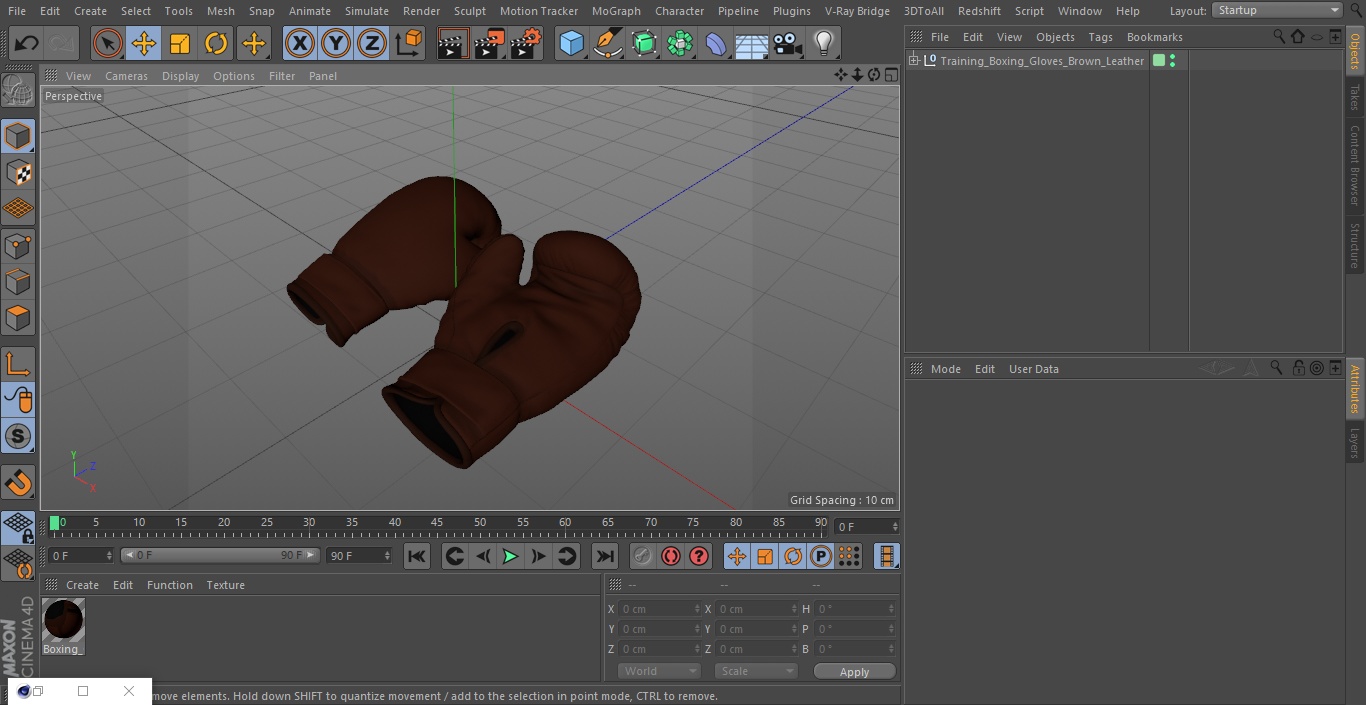Switch to Texture mode in sidebar
The width and height of the screenshot is (1366, 705).
click(x=19, y=172)
